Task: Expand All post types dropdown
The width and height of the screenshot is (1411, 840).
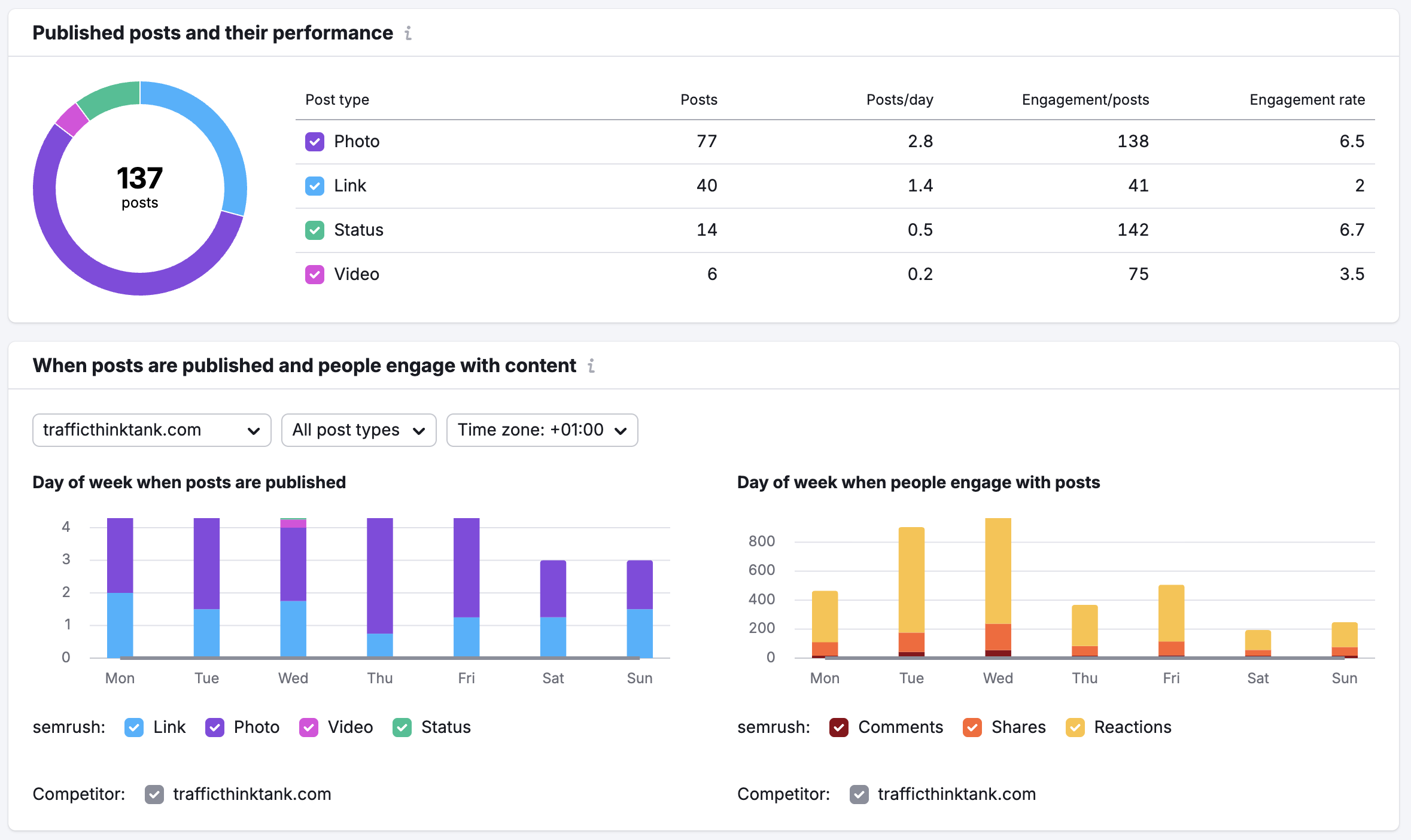Action: point(358,430)
